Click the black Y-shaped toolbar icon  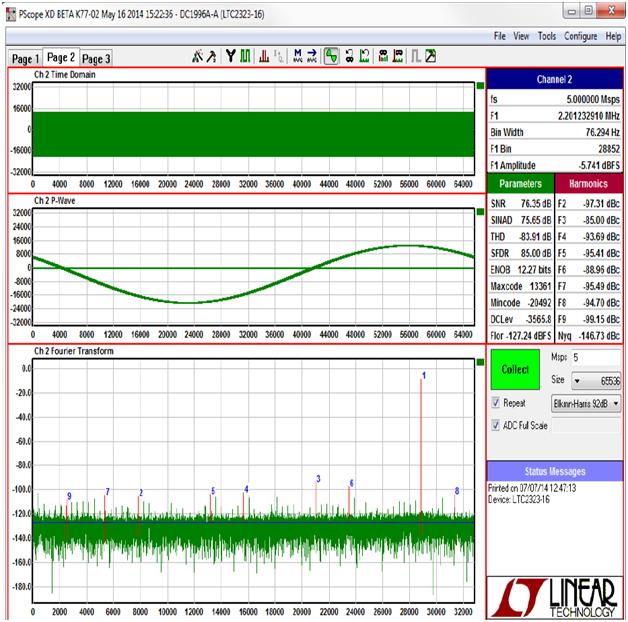coord(230,57)
